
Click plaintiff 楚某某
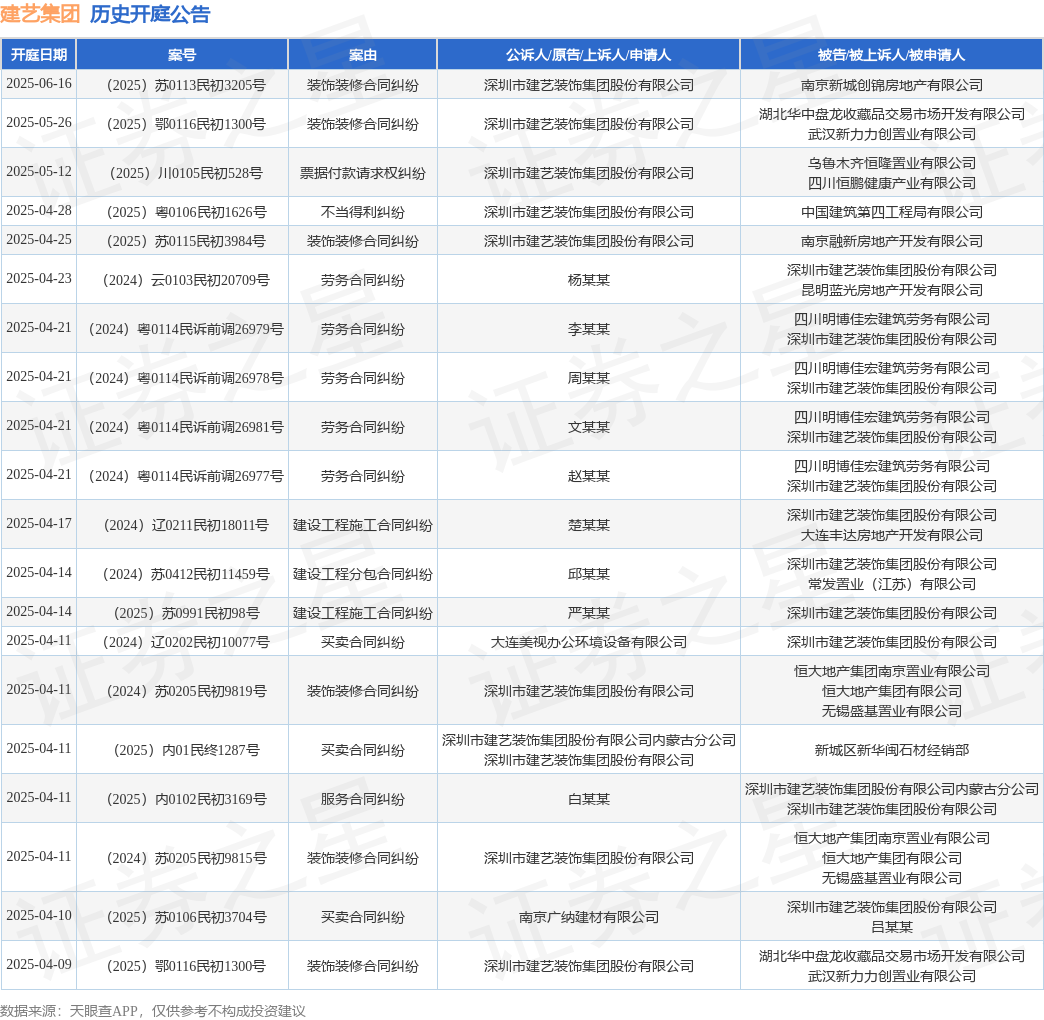click(589, 525)
